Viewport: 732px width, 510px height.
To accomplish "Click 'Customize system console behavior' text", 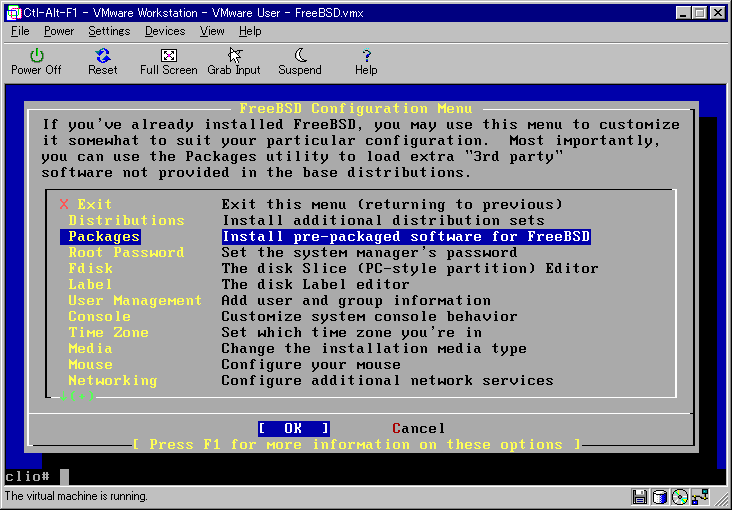I will 369,317.
